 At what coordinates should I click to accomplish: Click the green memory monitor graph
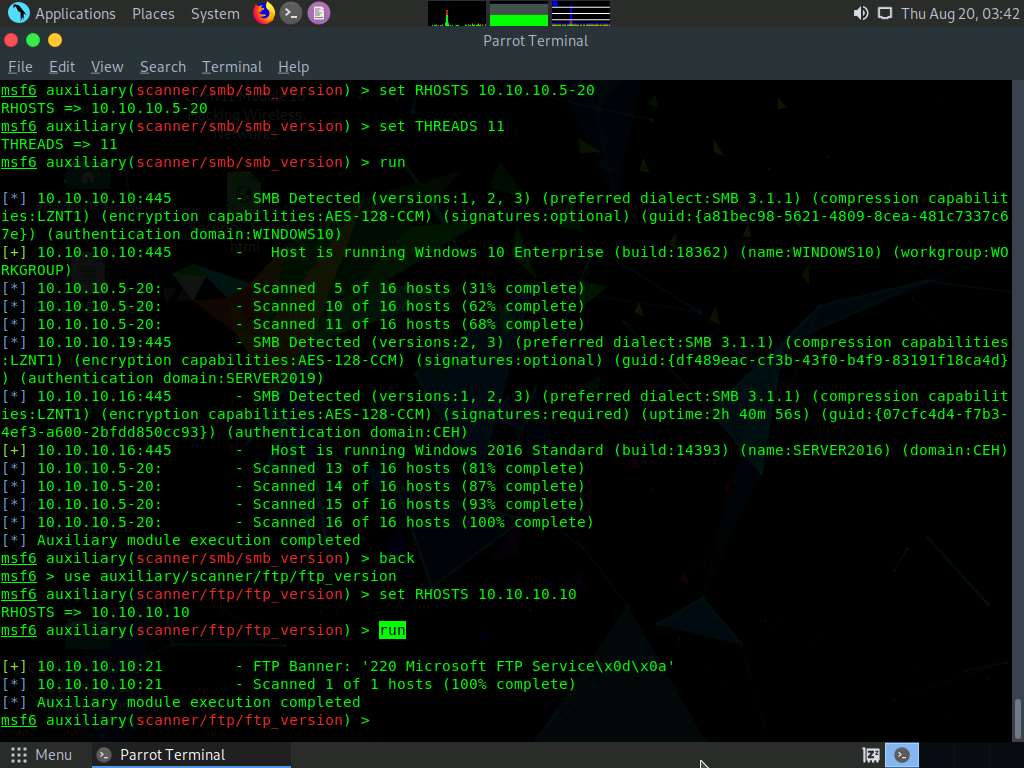tap(519, 13)
